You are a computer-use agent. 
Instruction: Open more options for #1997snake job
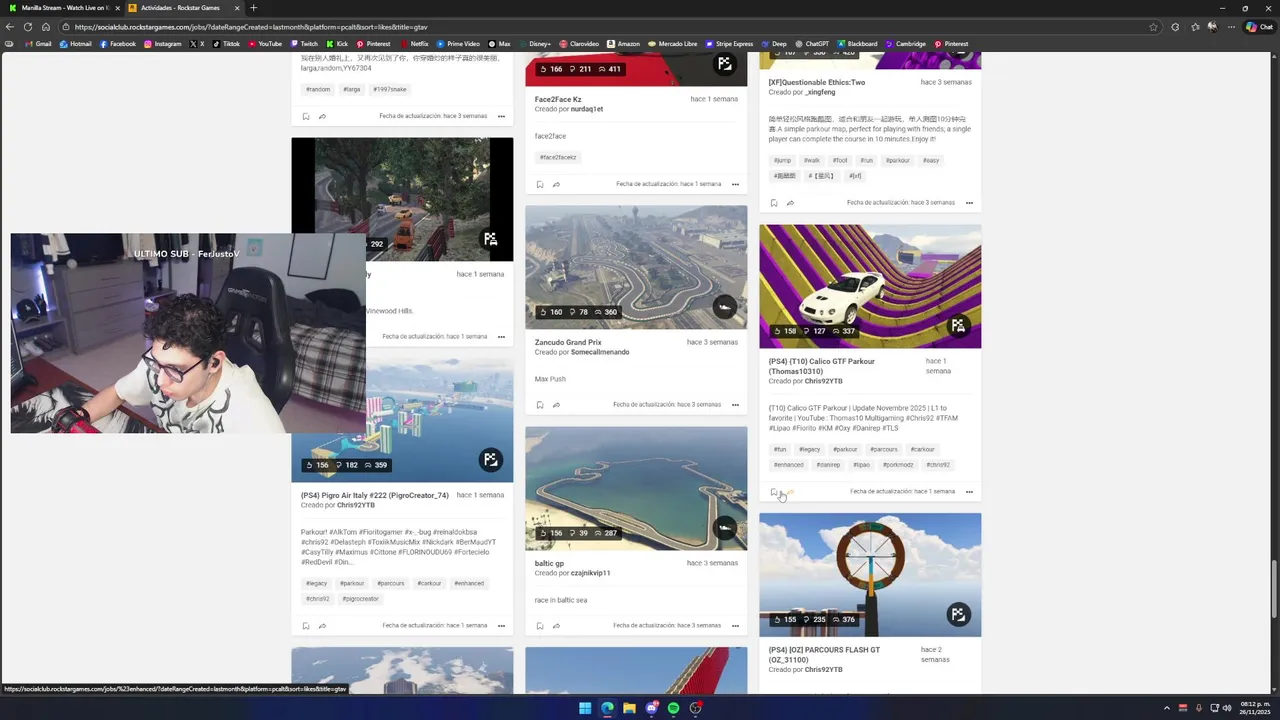pos(501,116)
